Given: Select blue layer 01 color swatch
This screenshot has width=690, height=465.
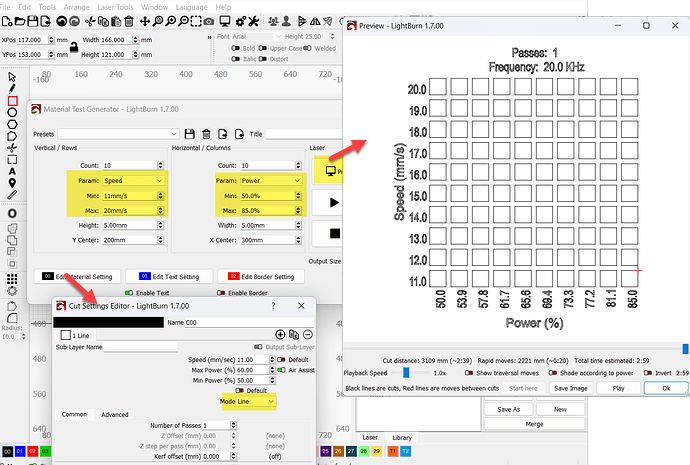Looking at the screenshot, I should [x=20, y=451].
